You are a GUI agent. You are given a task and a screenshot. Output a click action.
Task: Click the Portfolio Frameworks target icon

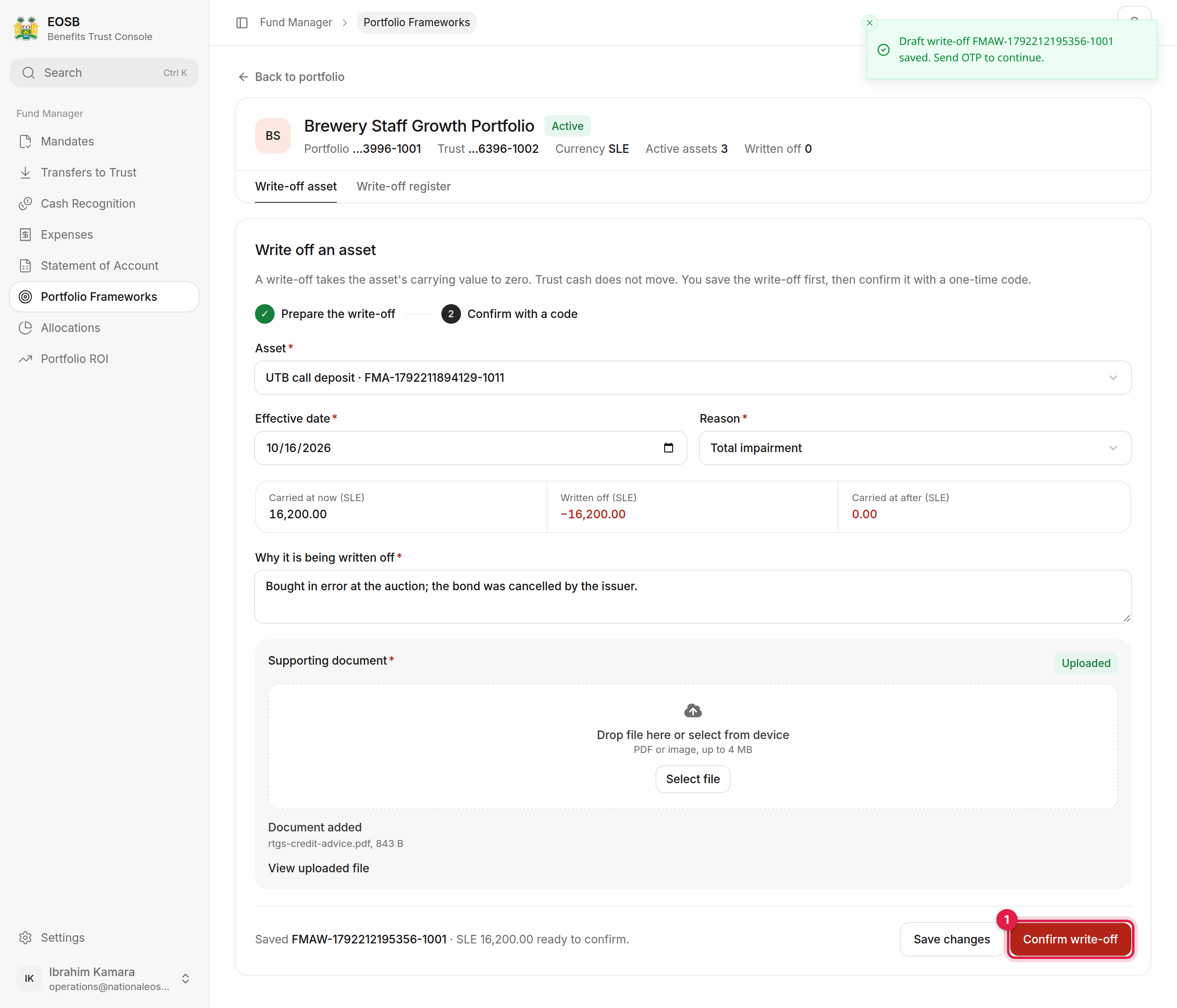26,297
